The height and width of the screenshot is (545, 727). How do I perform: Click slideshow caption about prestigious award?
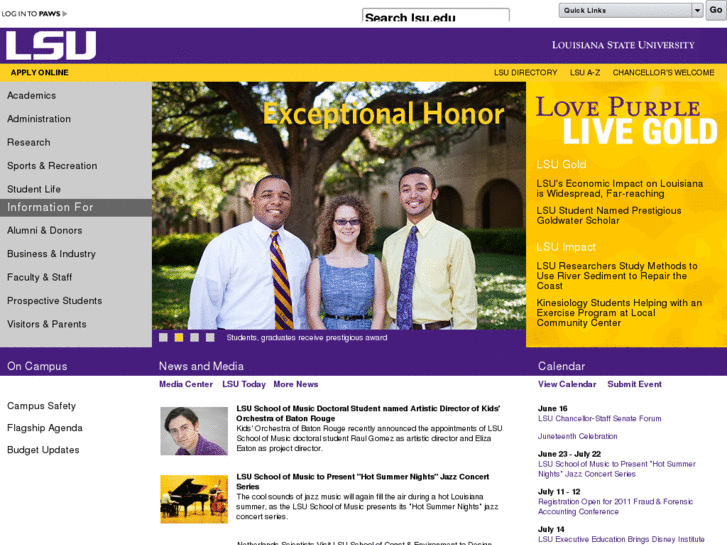307,338
